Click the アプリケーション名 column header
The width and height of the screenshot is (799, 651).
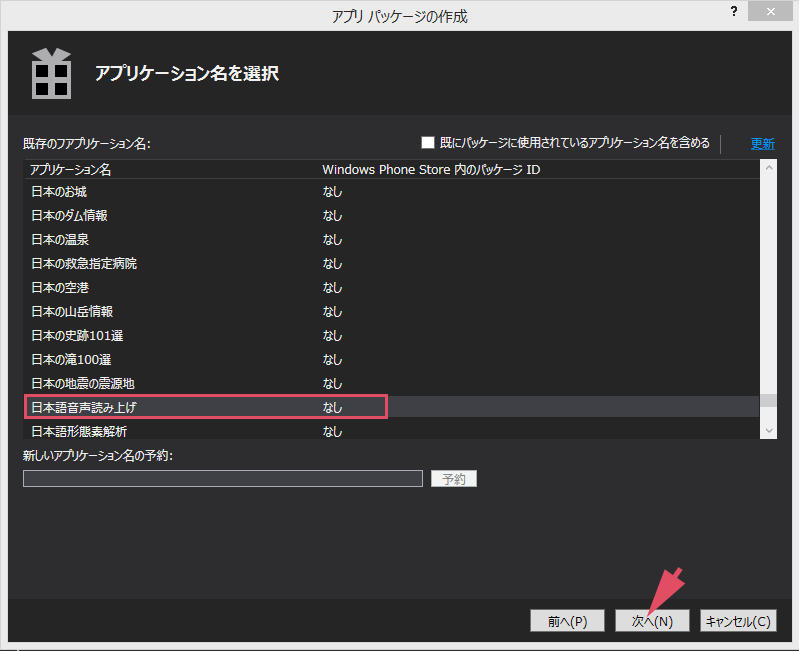pyautogui.click(x=70, y=170)
